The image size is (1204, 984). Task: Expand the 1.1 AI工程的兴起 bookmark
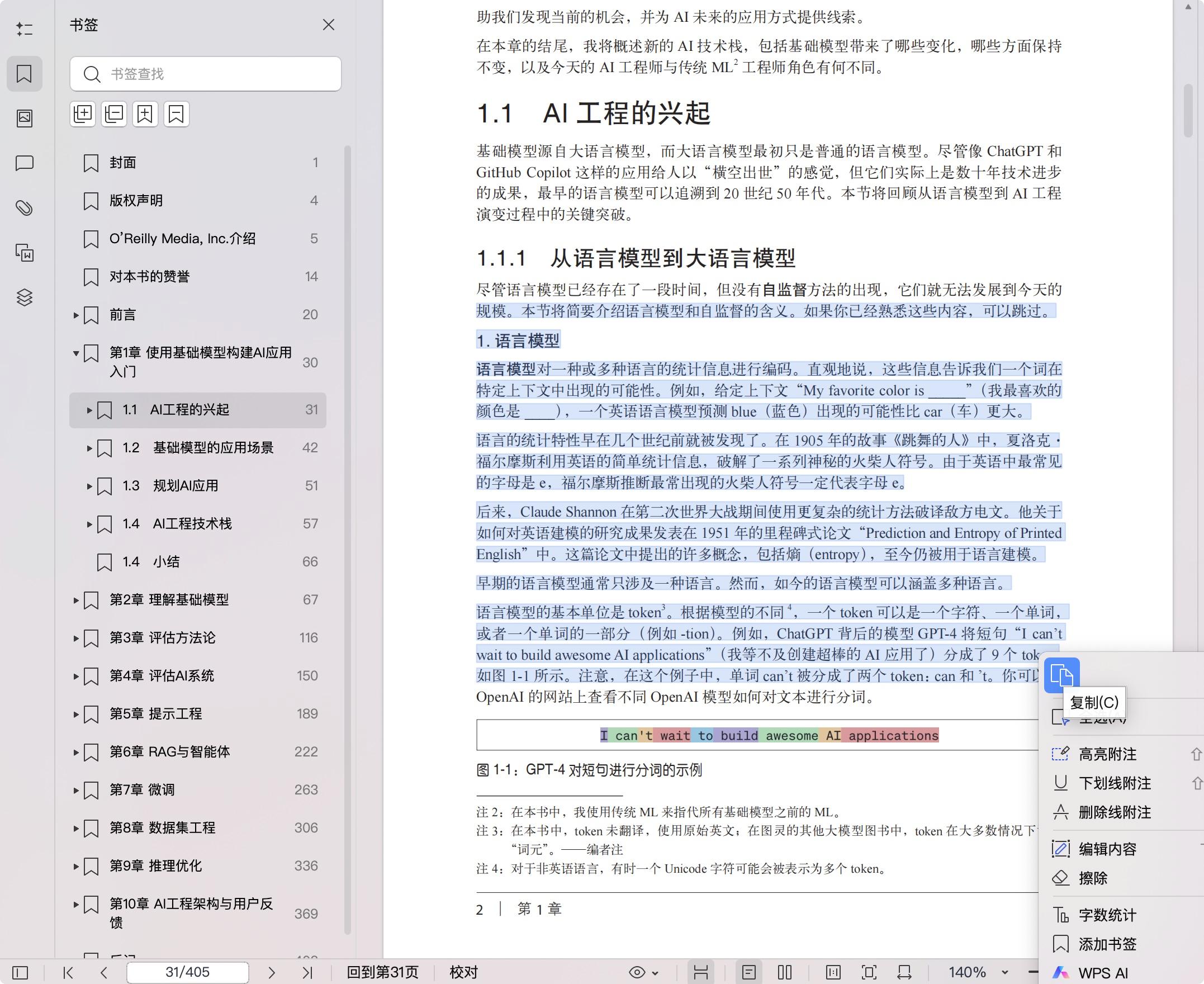[89, 410]
